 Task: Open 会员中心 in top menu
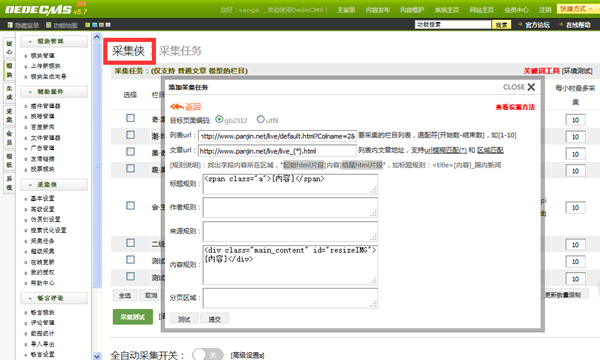(516, 10)
